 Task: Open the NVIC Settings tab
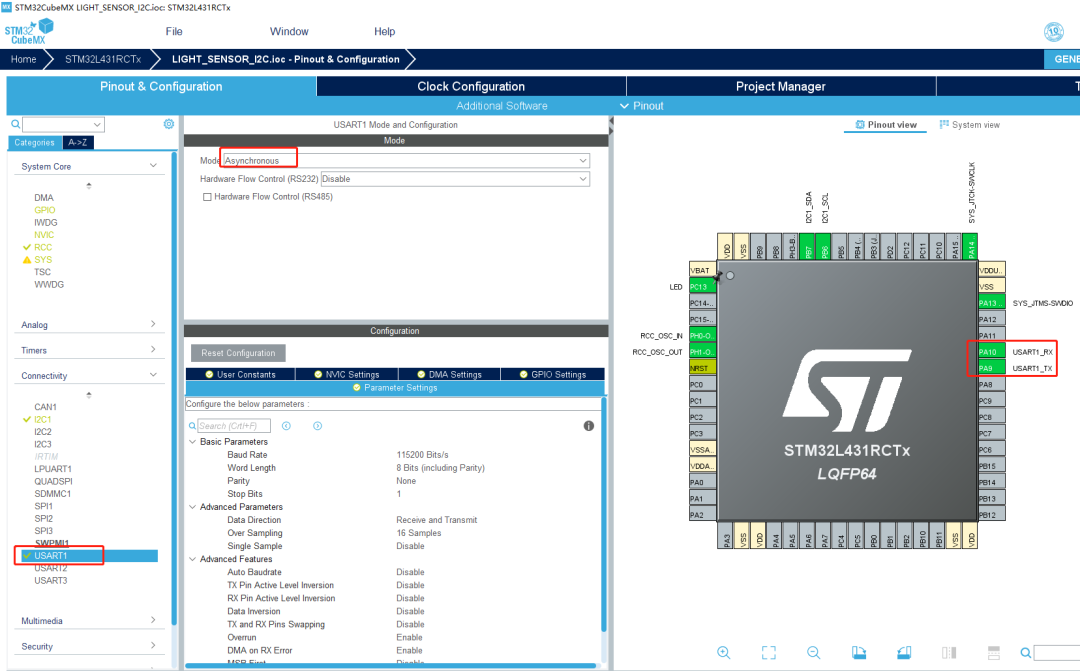pos(346,374)
